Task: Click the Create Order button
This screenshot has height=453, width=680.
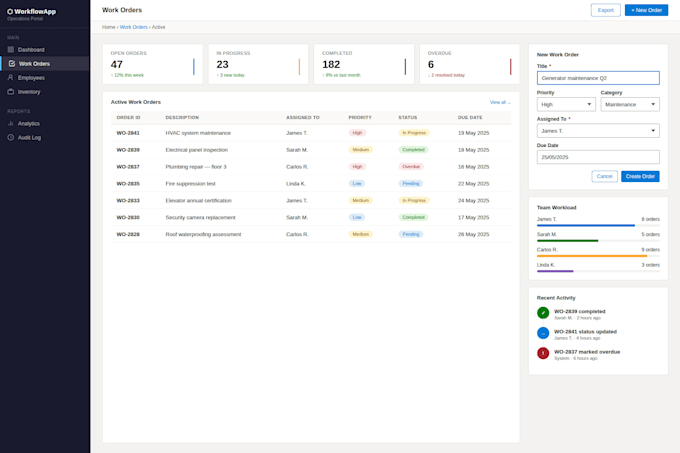Action: pos(640,176)
